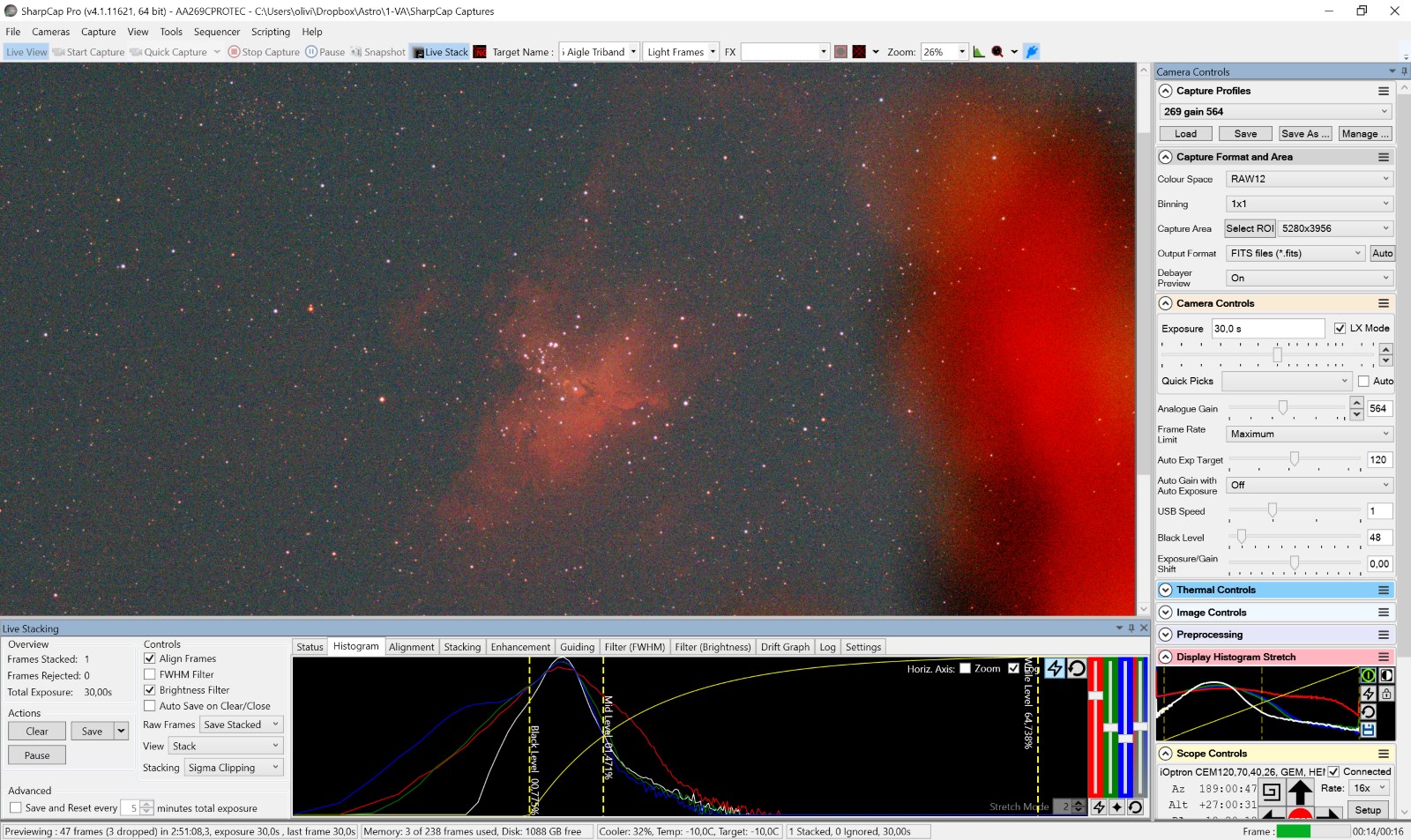Open the Colour Space RAW12 dropdown
1411x840 pixels.
tap(1309, 179)
